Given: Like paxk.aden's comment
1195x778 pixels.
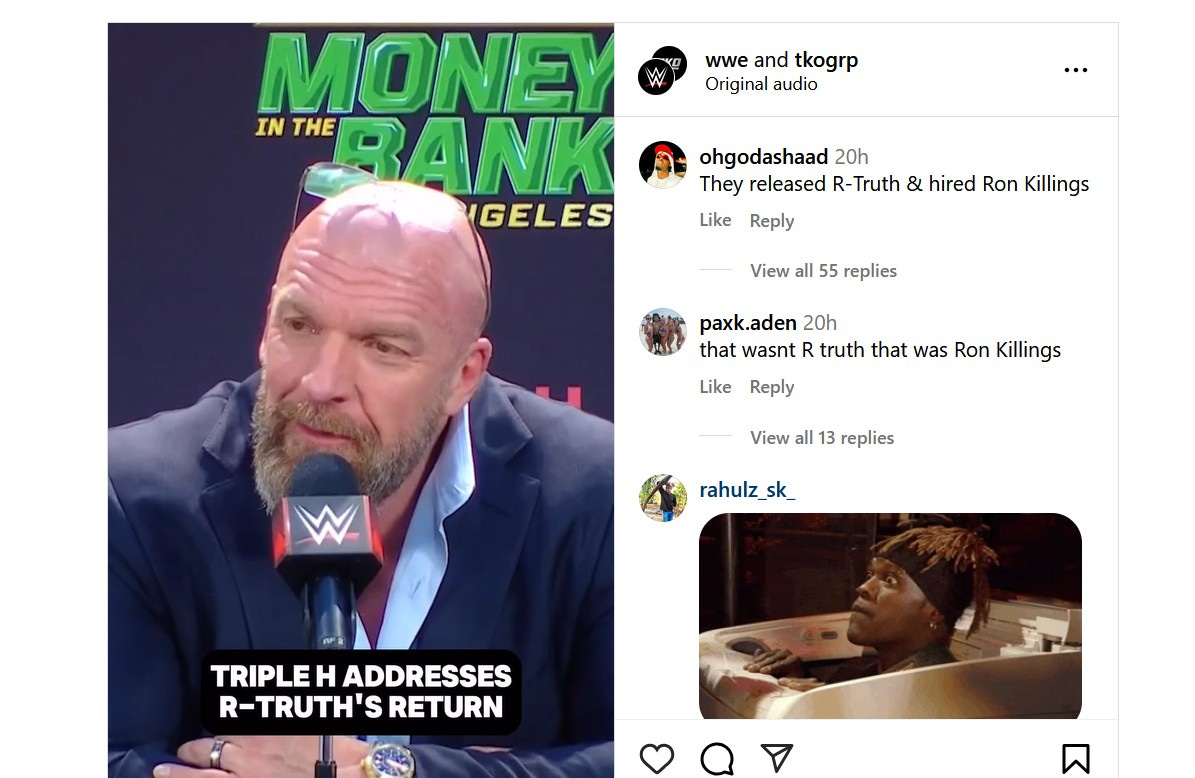Looking at the screenshot, I should coord(715,387).
